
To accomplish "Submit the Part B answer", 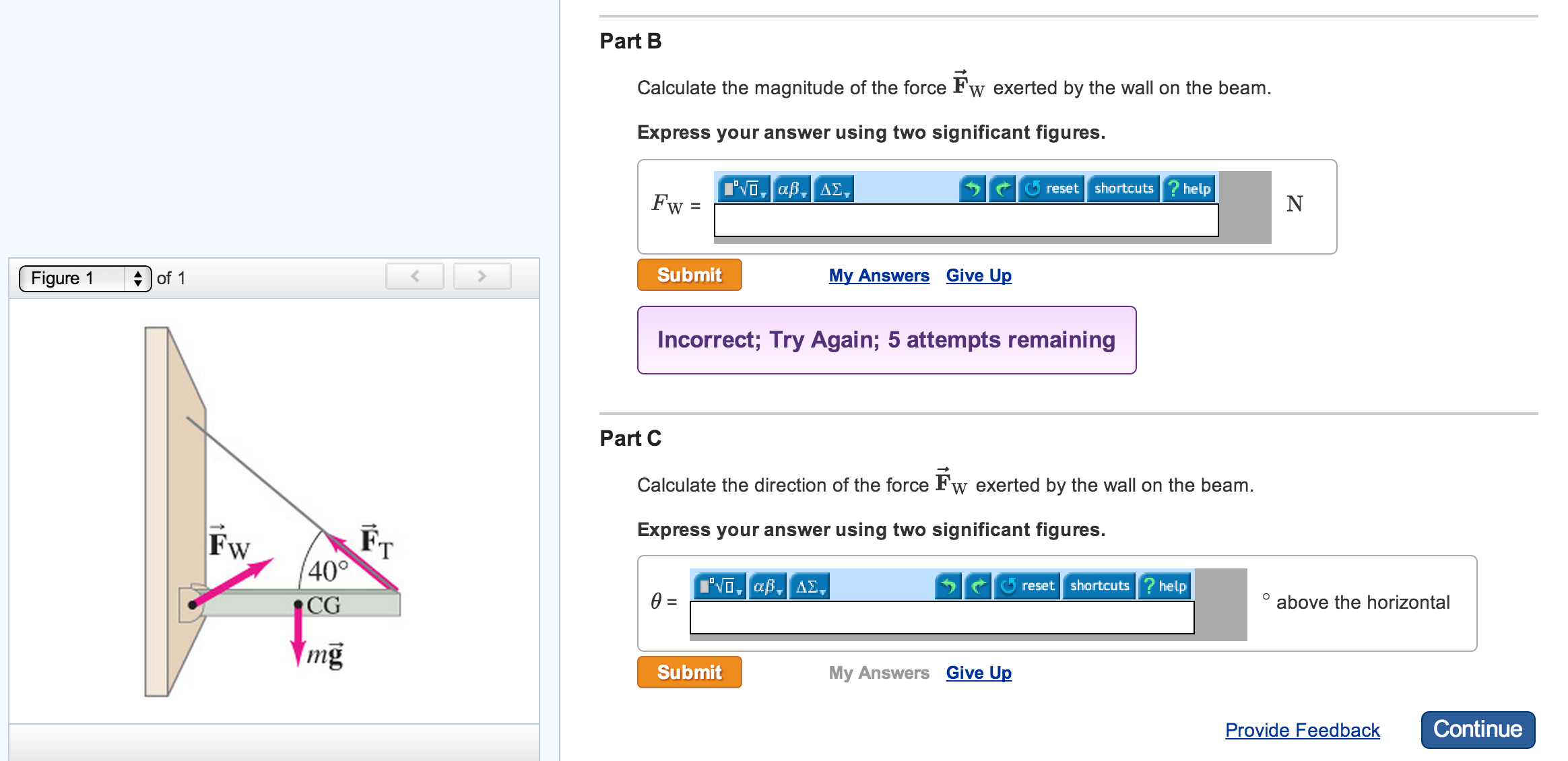I will [689, 275].
